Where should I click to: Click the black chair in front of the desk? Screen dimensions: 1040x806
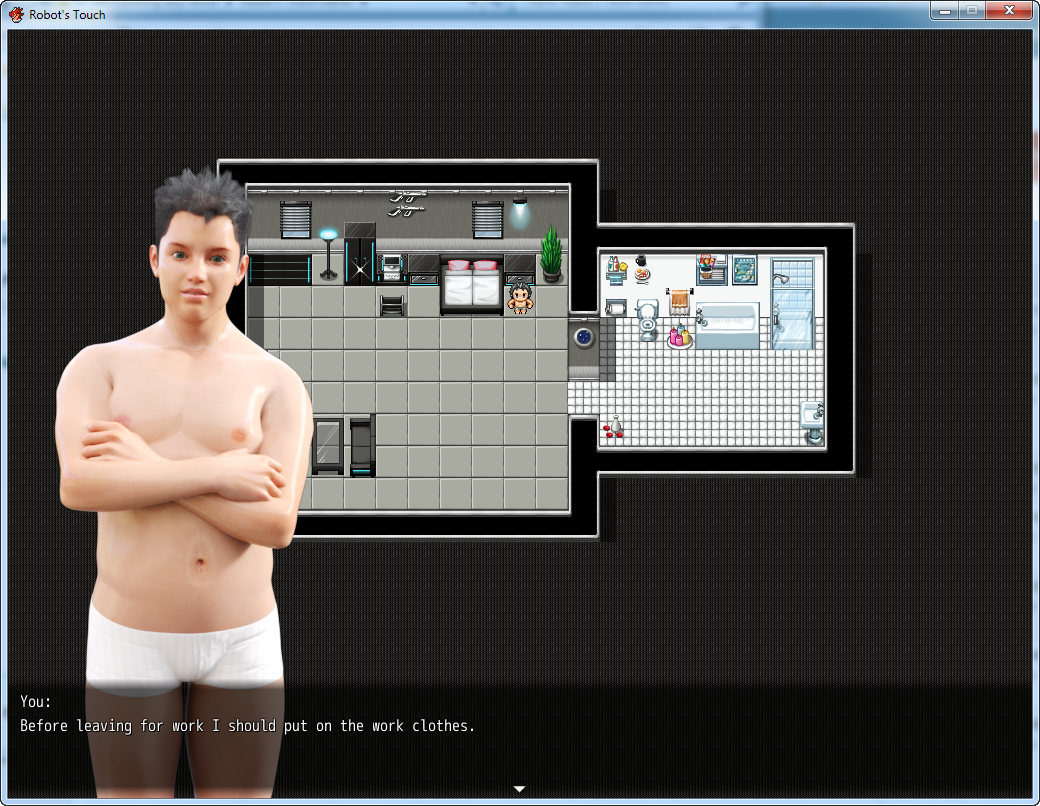pos(392,304)
